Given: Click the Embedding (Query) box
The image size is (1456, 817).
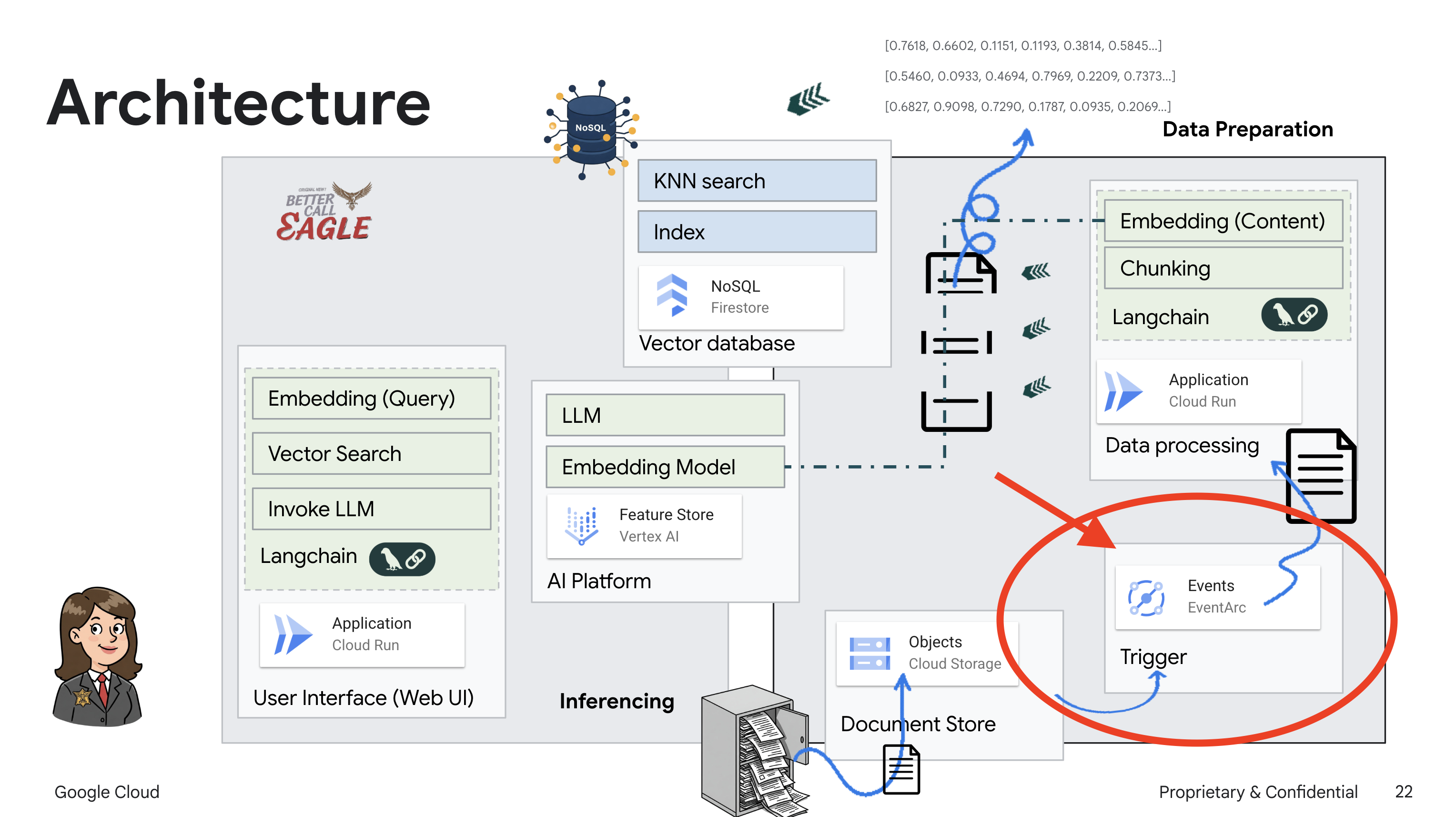Looking at the screenshot, I should tap(371, 398).
